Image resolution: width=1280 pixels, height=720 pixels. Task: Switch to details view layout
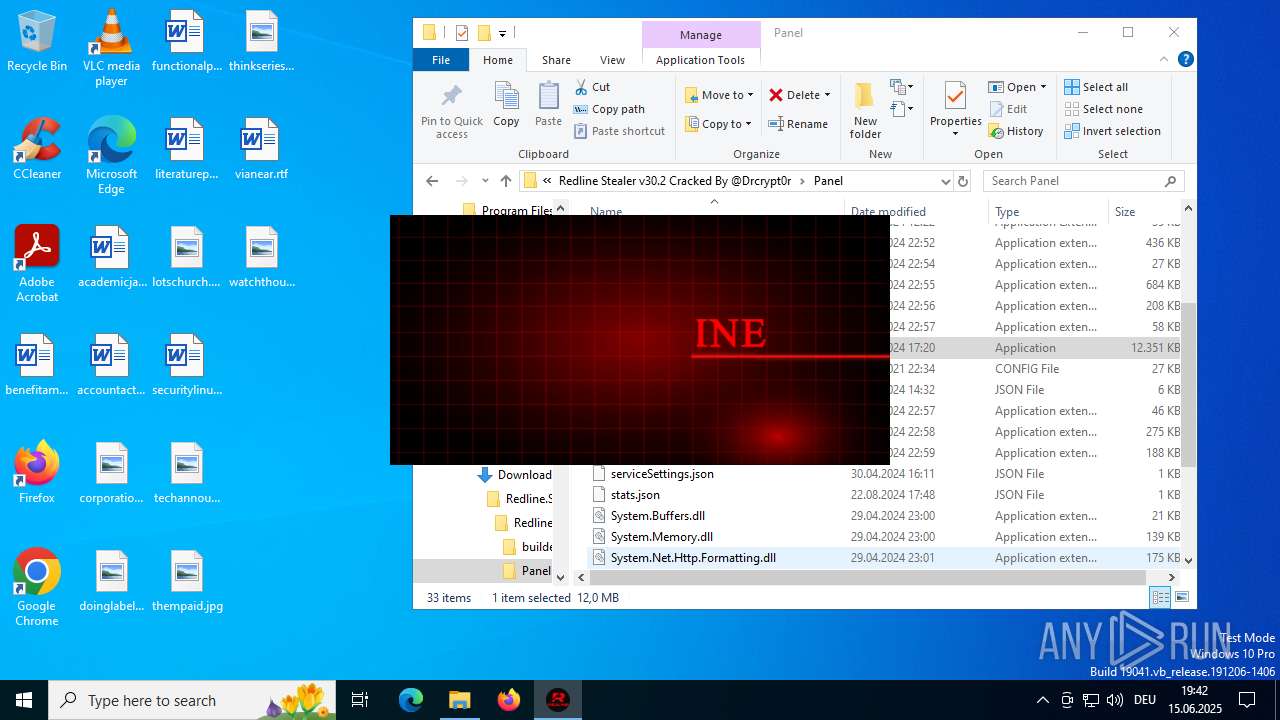[1160, 597]
